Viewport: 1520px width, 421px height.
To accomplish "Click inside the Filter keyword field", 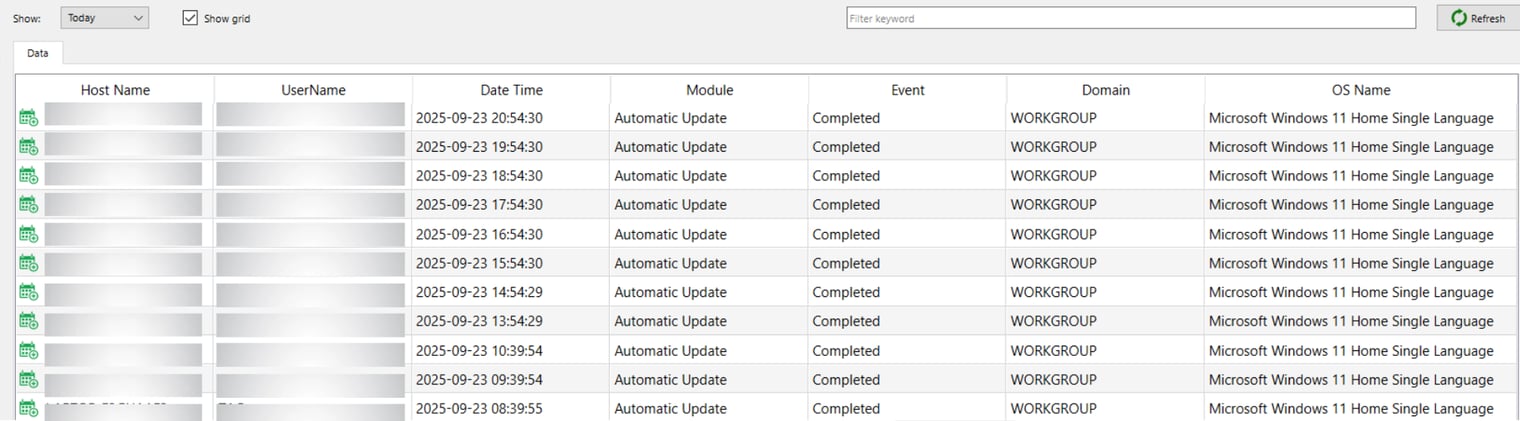I will pyautogui.click(x=1131, y=18).
